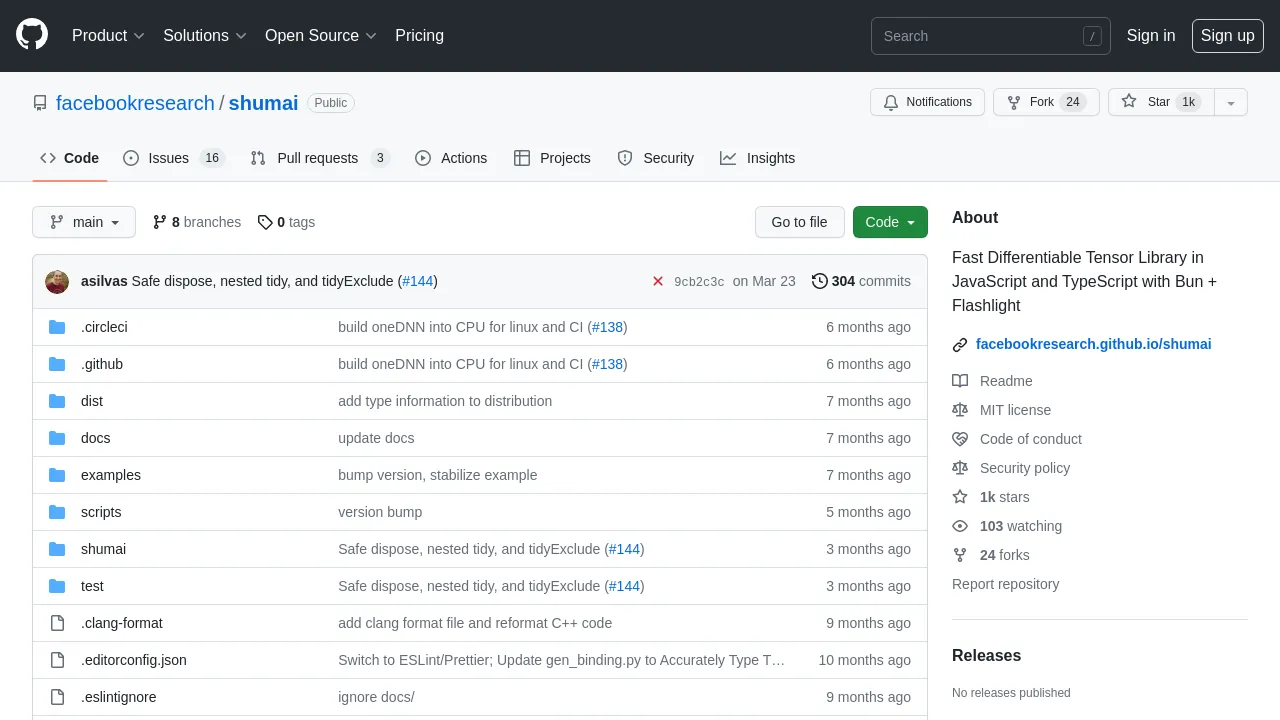Image resolution: width=1280 pixels, height=720 pixels.
Task: Click Report repository link
Action: (x=1005, y=584)
